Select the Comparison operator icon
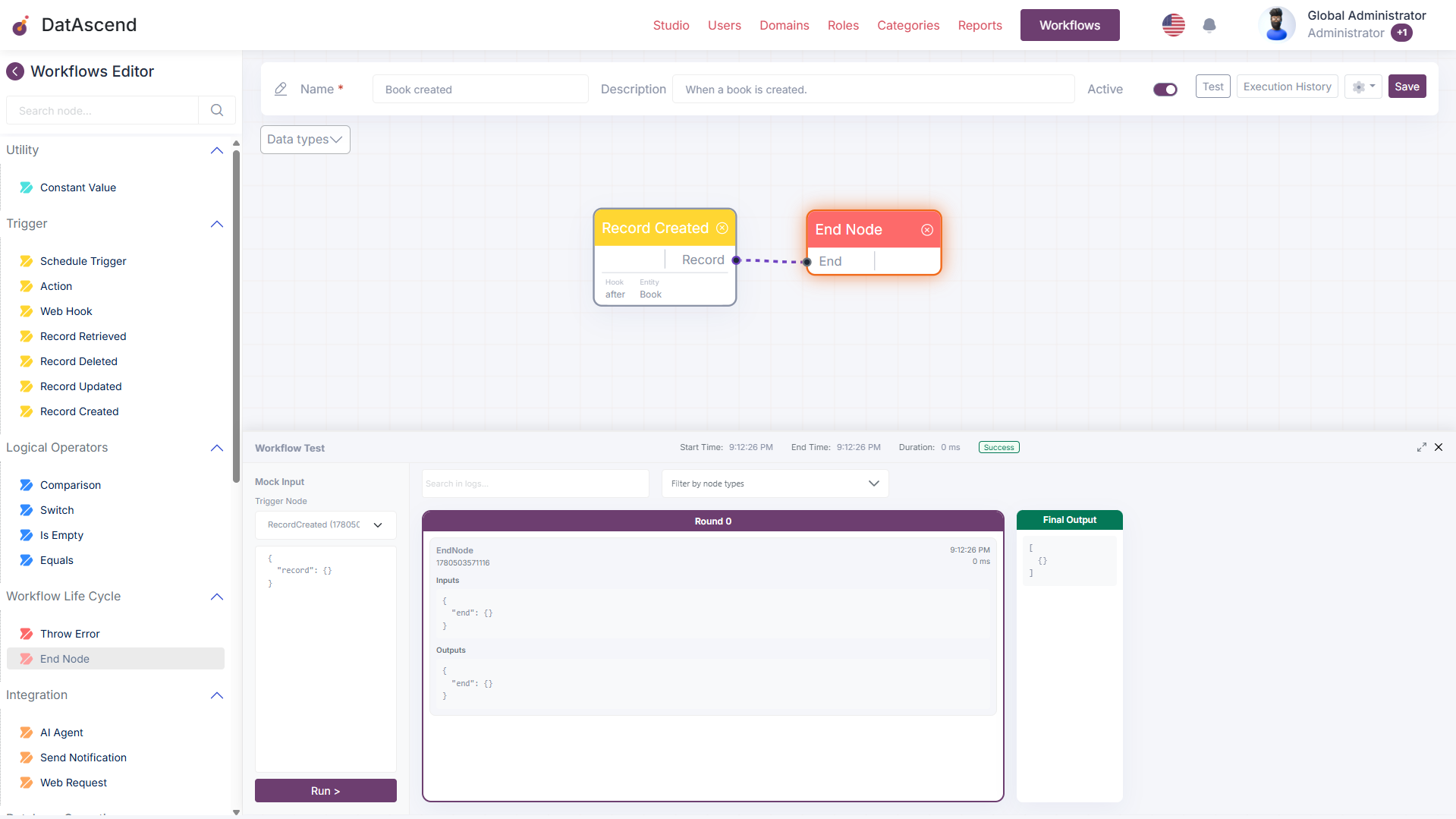Screen dimensions: 1456x819 click(x=27, y=485)
